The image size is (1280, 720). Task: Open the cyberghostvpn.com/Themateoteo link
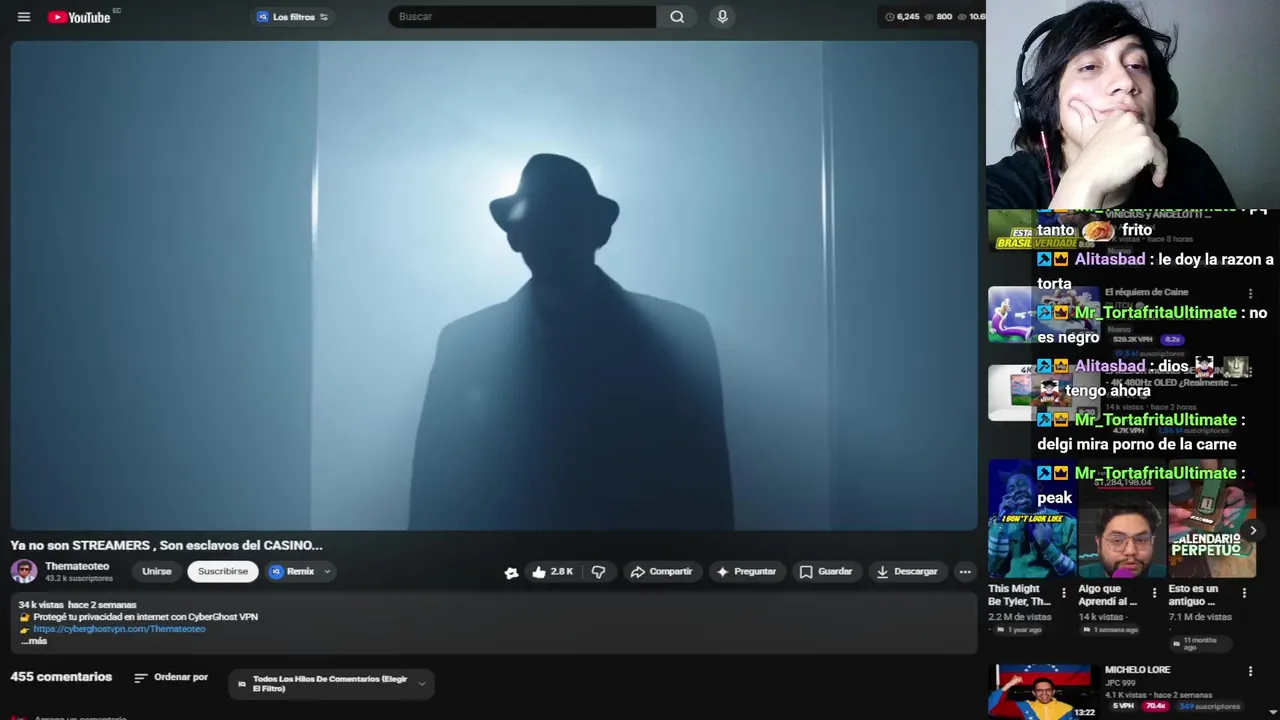tap(119, 629)
